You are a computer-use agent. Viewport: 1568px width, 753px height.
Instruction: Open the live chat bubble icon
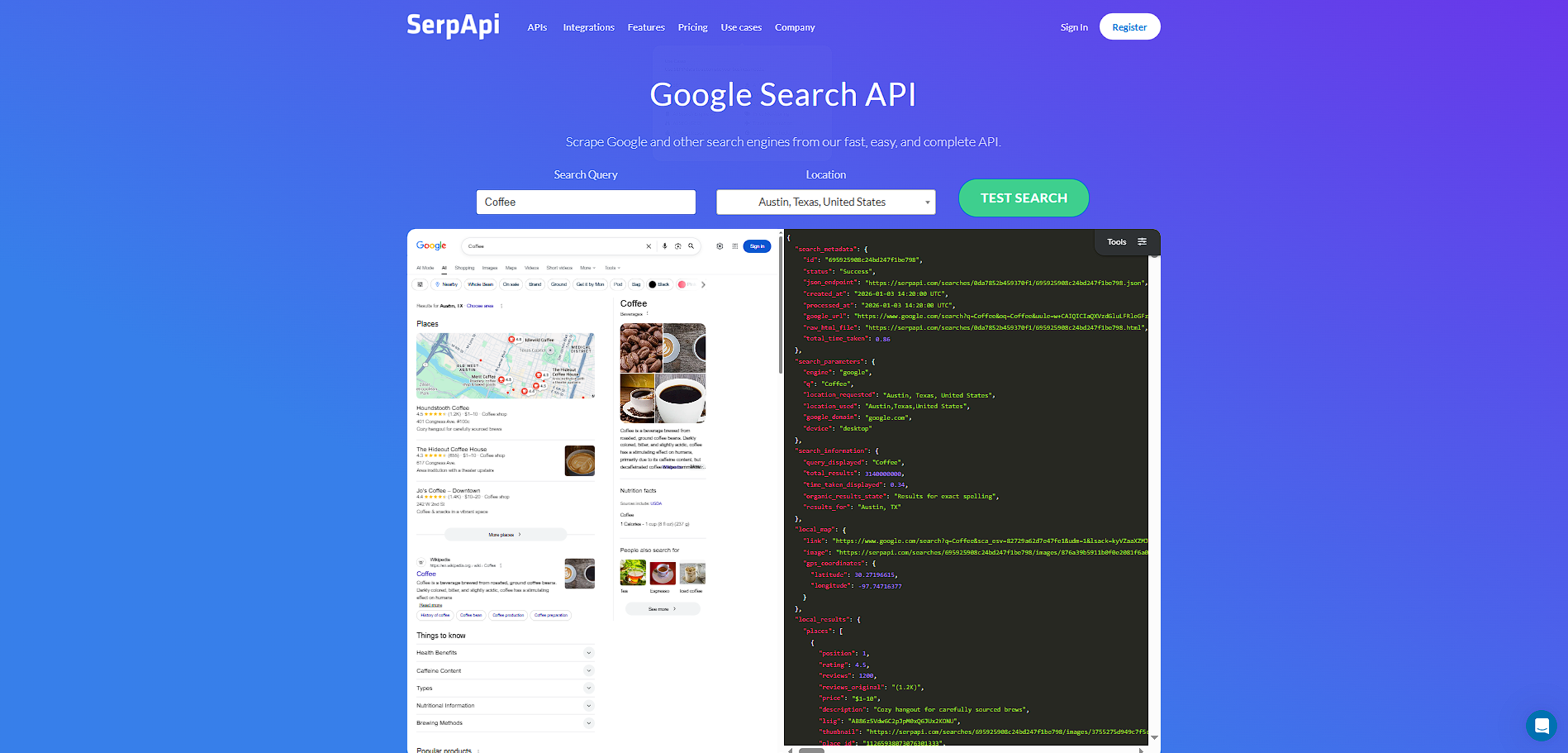click(x=1541, y=726)
